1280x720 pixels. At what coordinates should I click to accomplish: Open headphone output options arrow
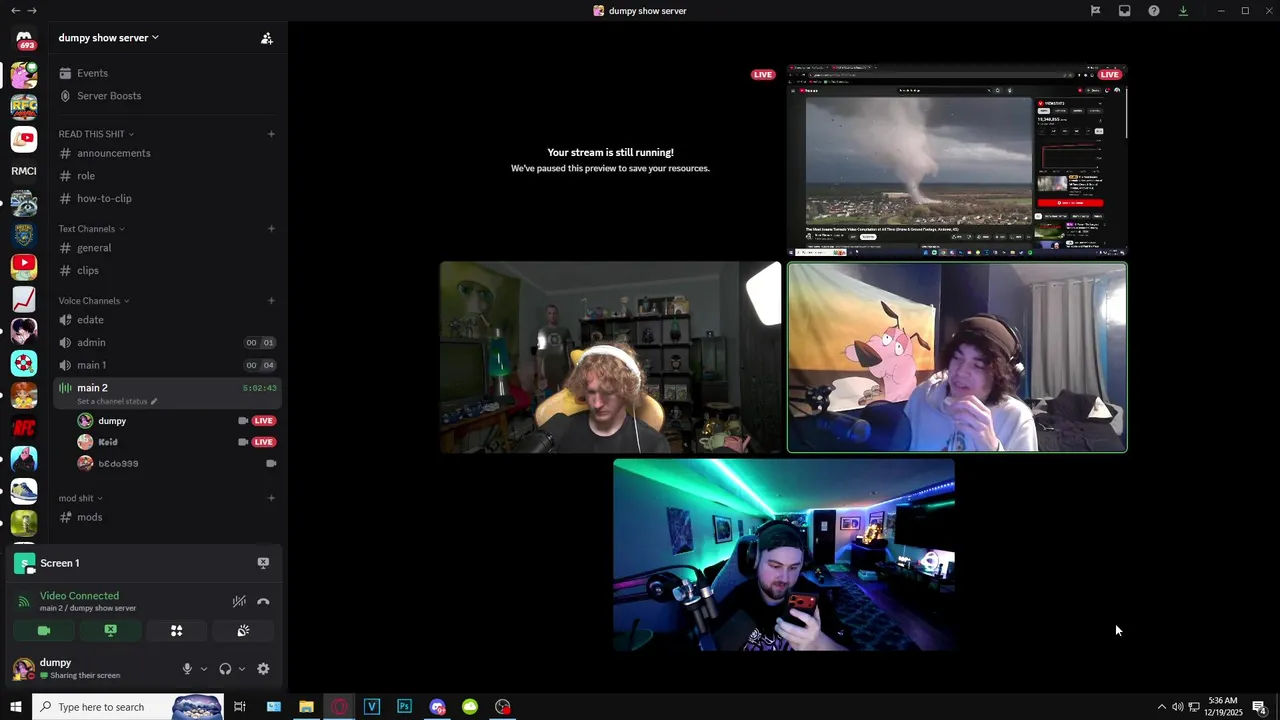coord(242,669)
